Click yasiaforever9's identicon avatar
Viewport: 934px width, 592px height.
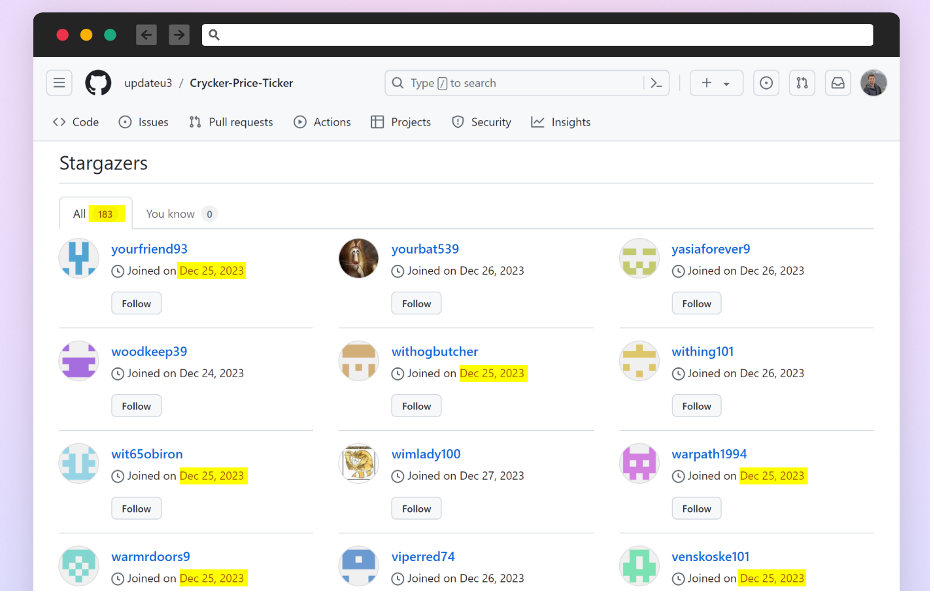click(639, 258)
